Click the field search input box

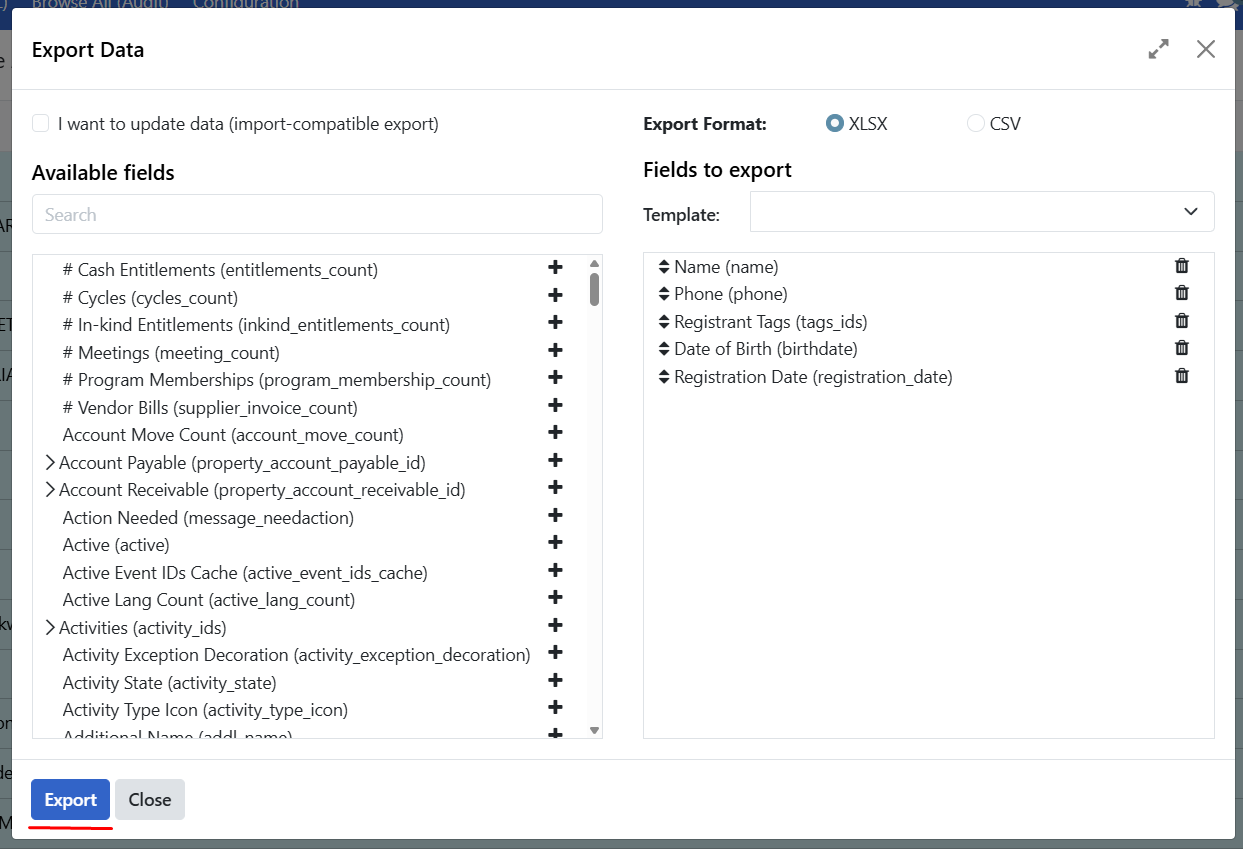[317, 213]
